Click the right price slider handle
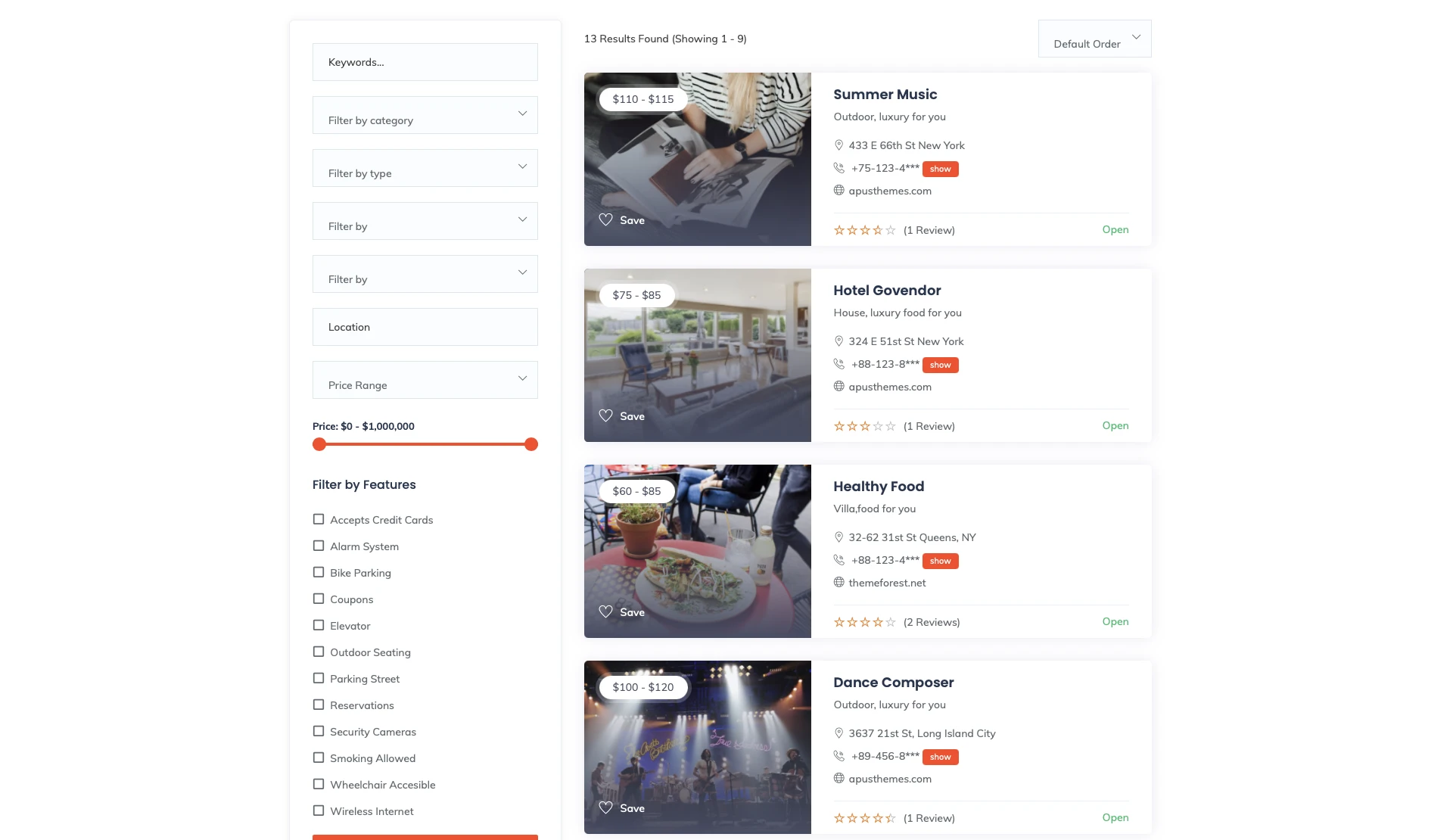The height and width of the screenshot is (840, 1453). [531, 444]
